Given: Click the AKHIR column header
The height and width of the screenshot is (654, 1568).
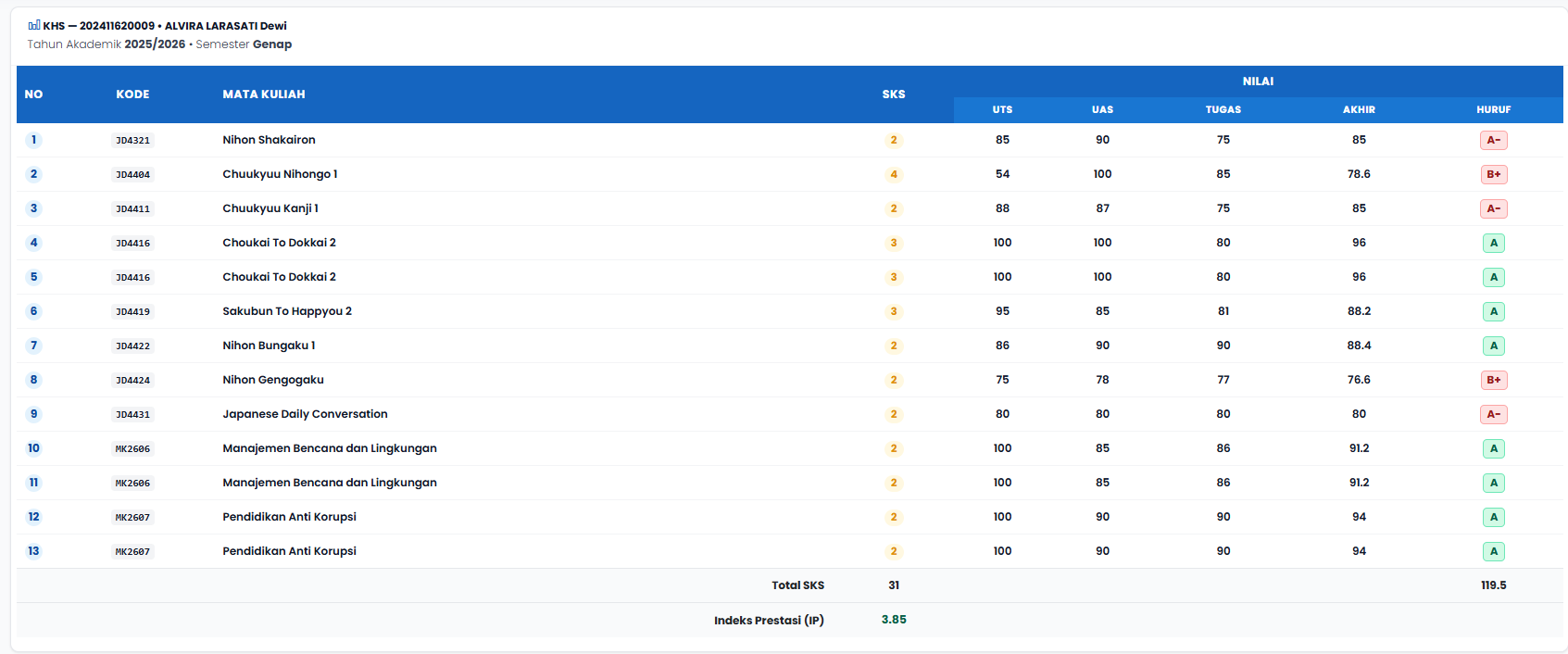Looking at the screenshot, I should click(x=1359, y=109).
